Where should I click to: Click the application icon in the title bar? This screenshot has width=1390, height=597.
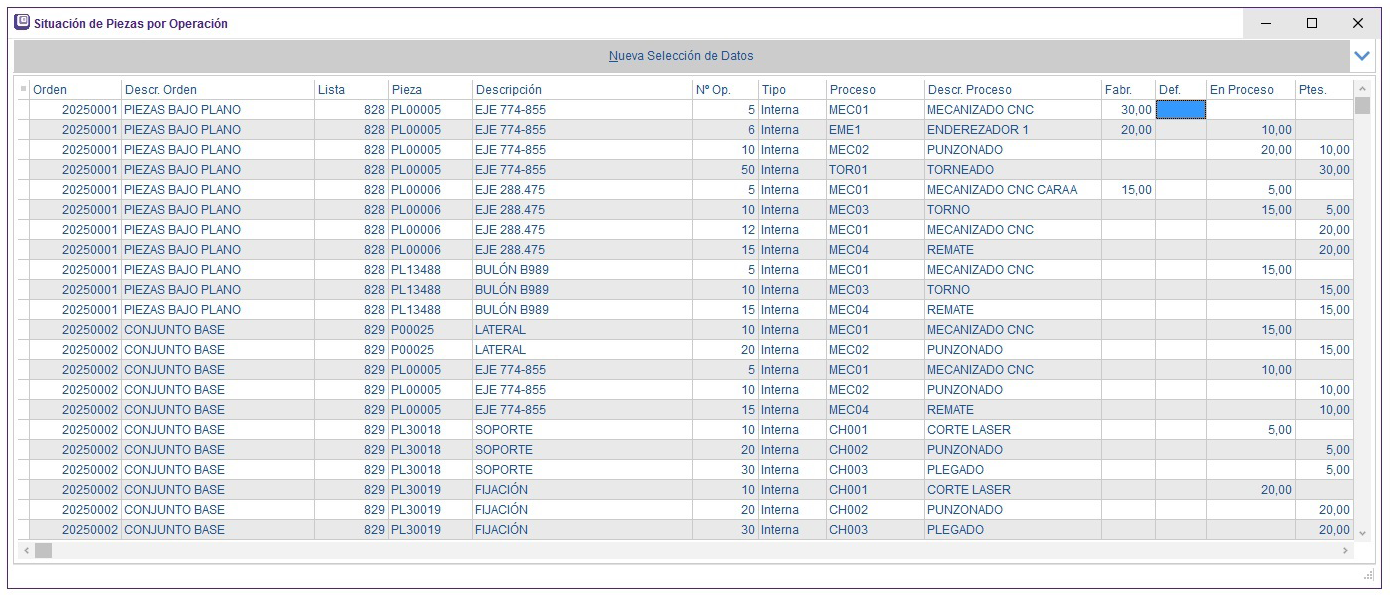coord(21,22)
